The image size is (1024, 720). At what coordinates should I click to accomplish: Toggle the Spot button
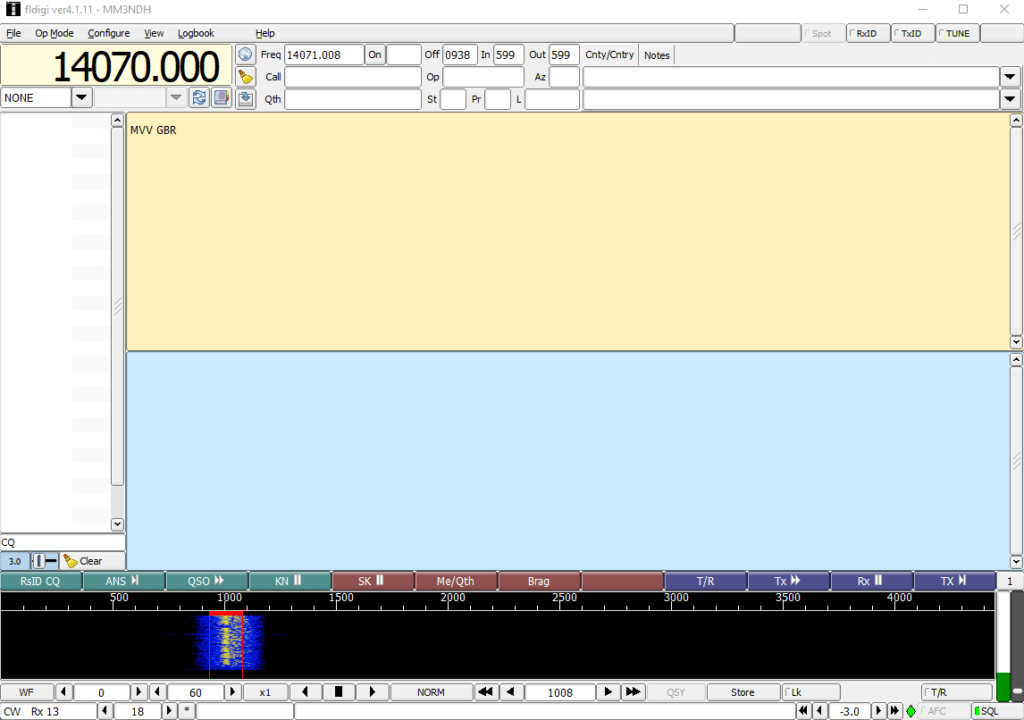[823, 33]
